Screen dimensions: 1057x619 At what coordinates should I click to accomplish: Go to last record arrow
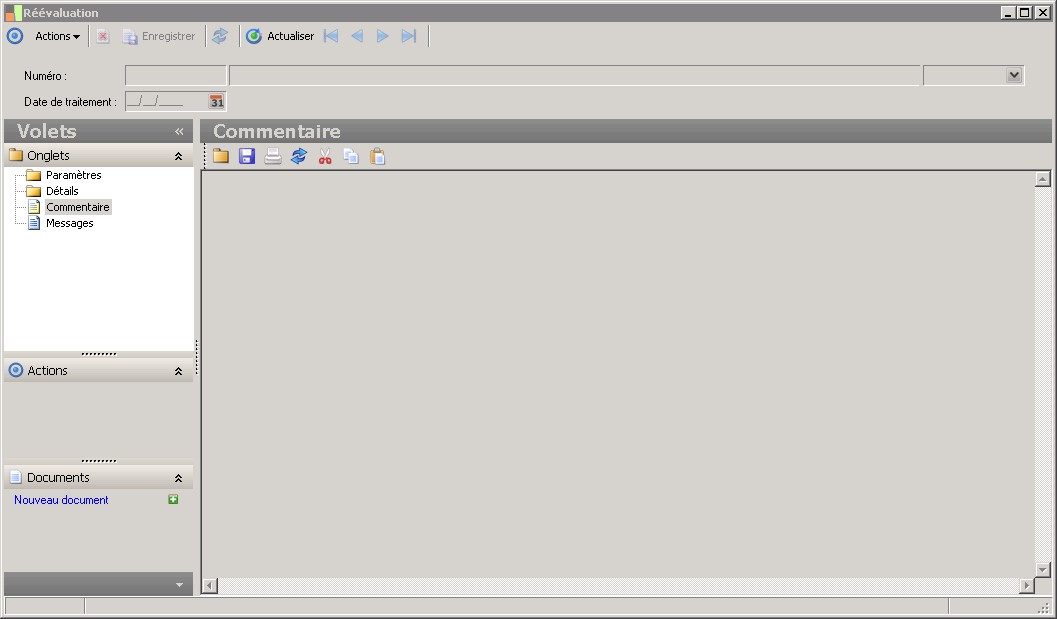point(409,36)
